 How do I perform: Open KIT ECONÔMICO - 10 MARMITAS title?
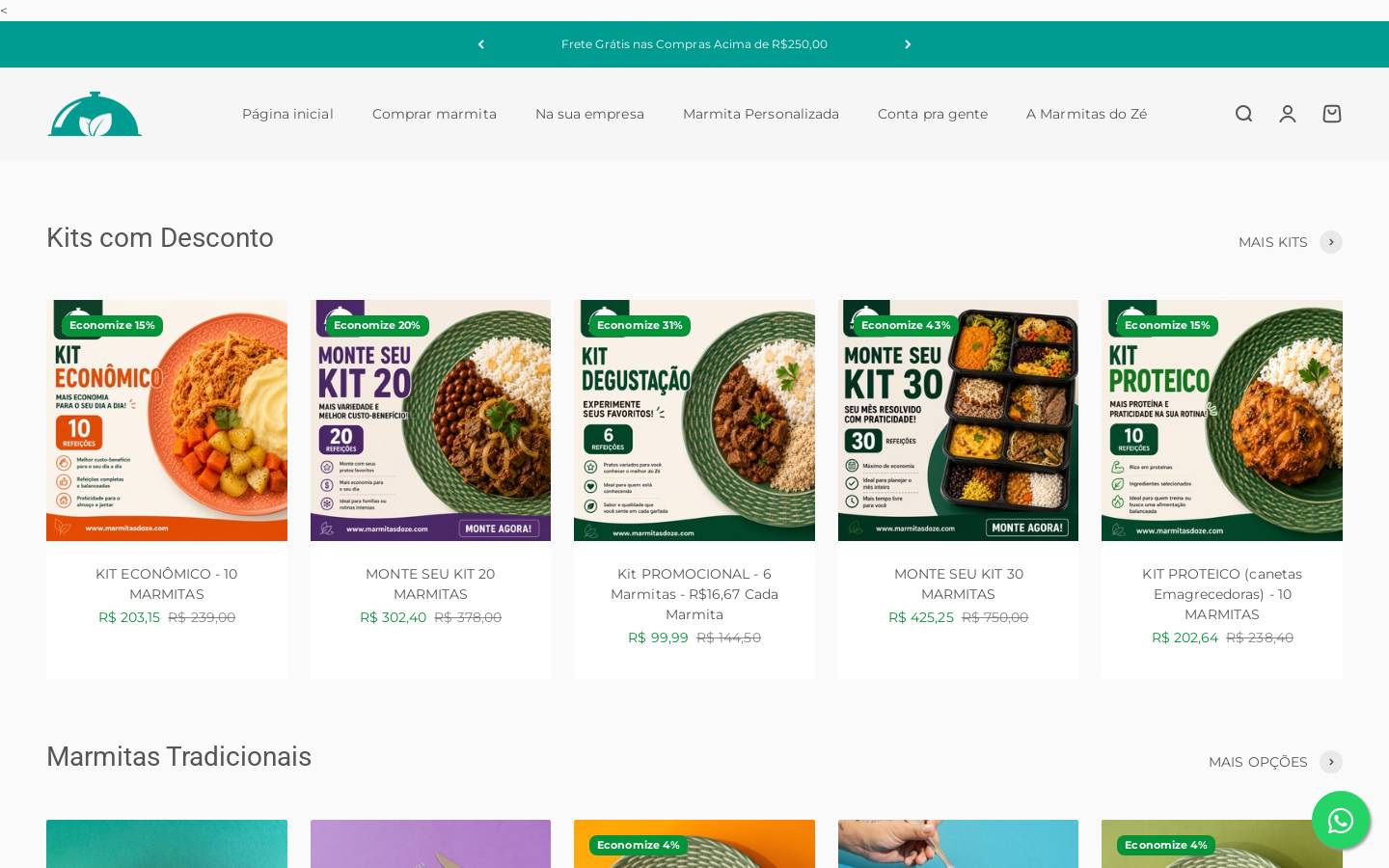pyautogui.click(x=167, y=583)
